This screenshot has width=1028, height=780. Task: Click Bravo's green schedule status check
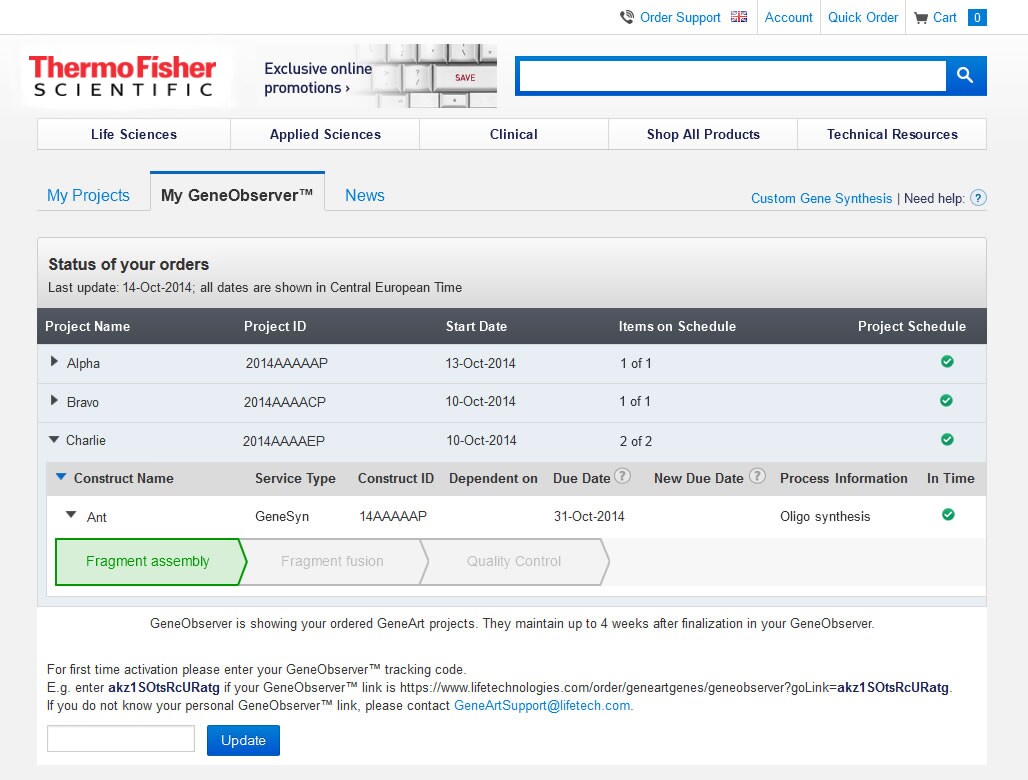tap(947, 401)
